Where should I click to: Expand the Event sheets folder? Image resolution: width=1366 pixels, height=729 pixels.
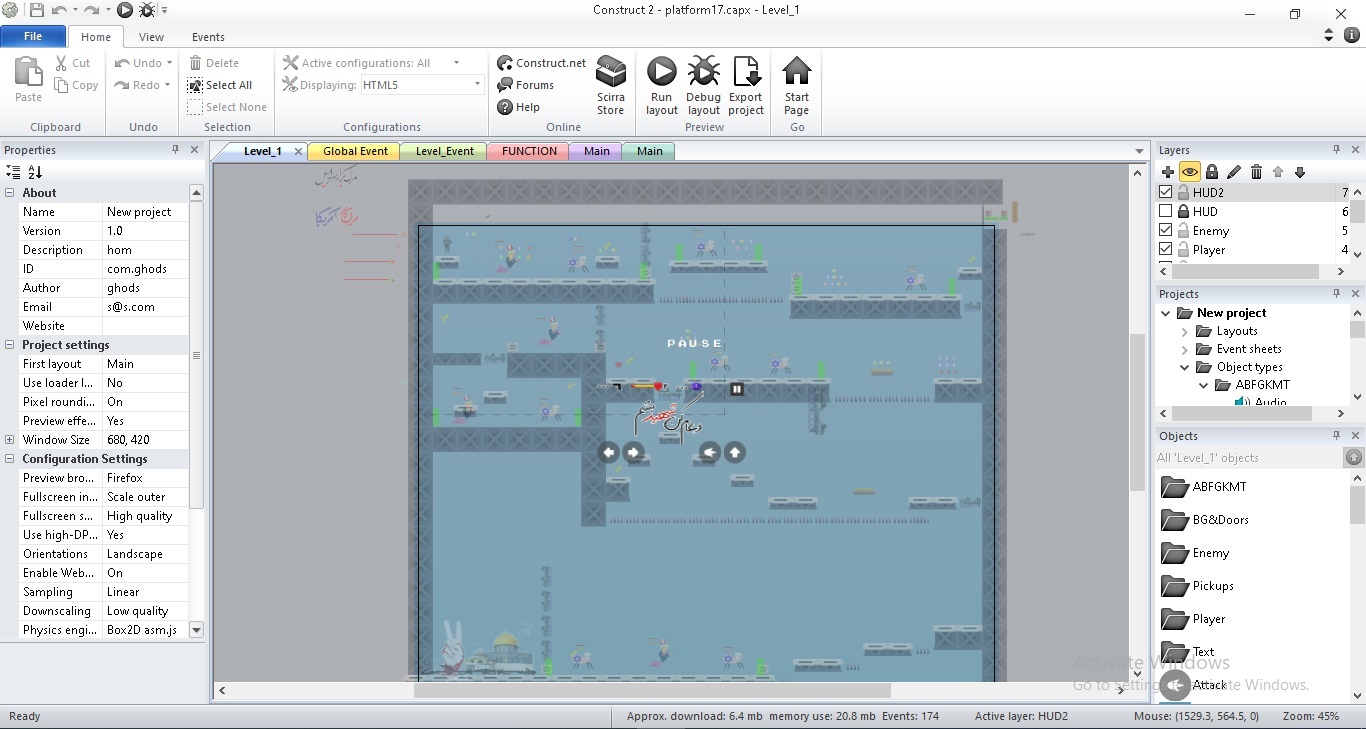(1185, 349)
